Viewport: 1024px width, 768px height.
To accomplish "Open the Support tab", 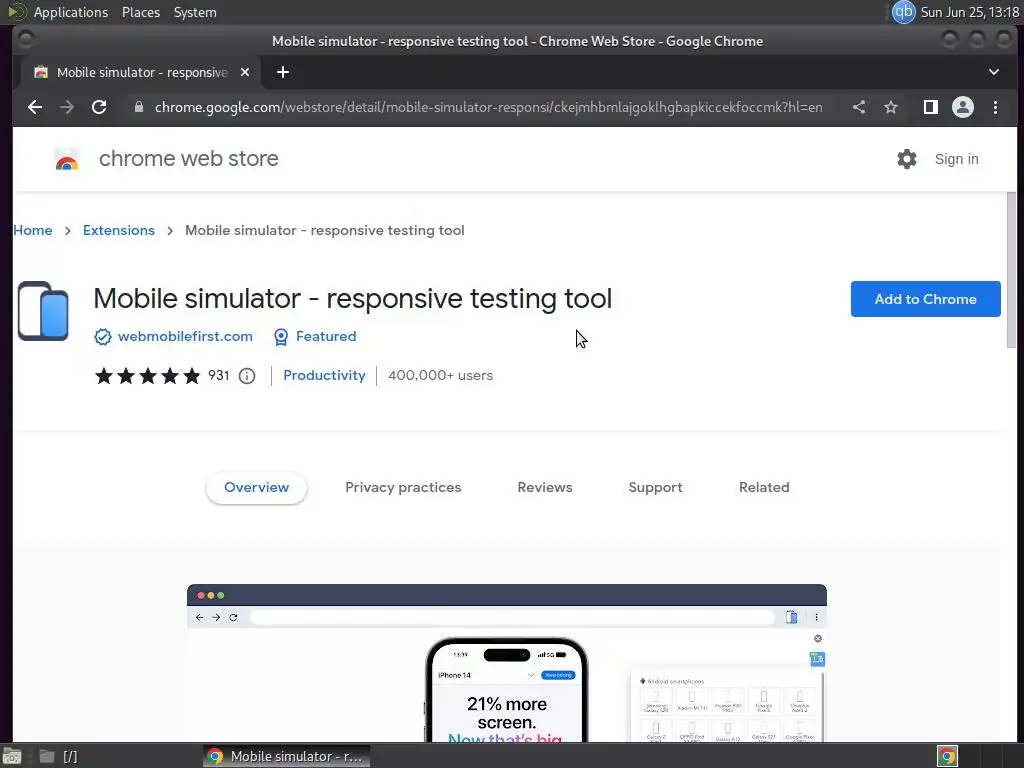I will pyautogui.click(x=655, y=487).
